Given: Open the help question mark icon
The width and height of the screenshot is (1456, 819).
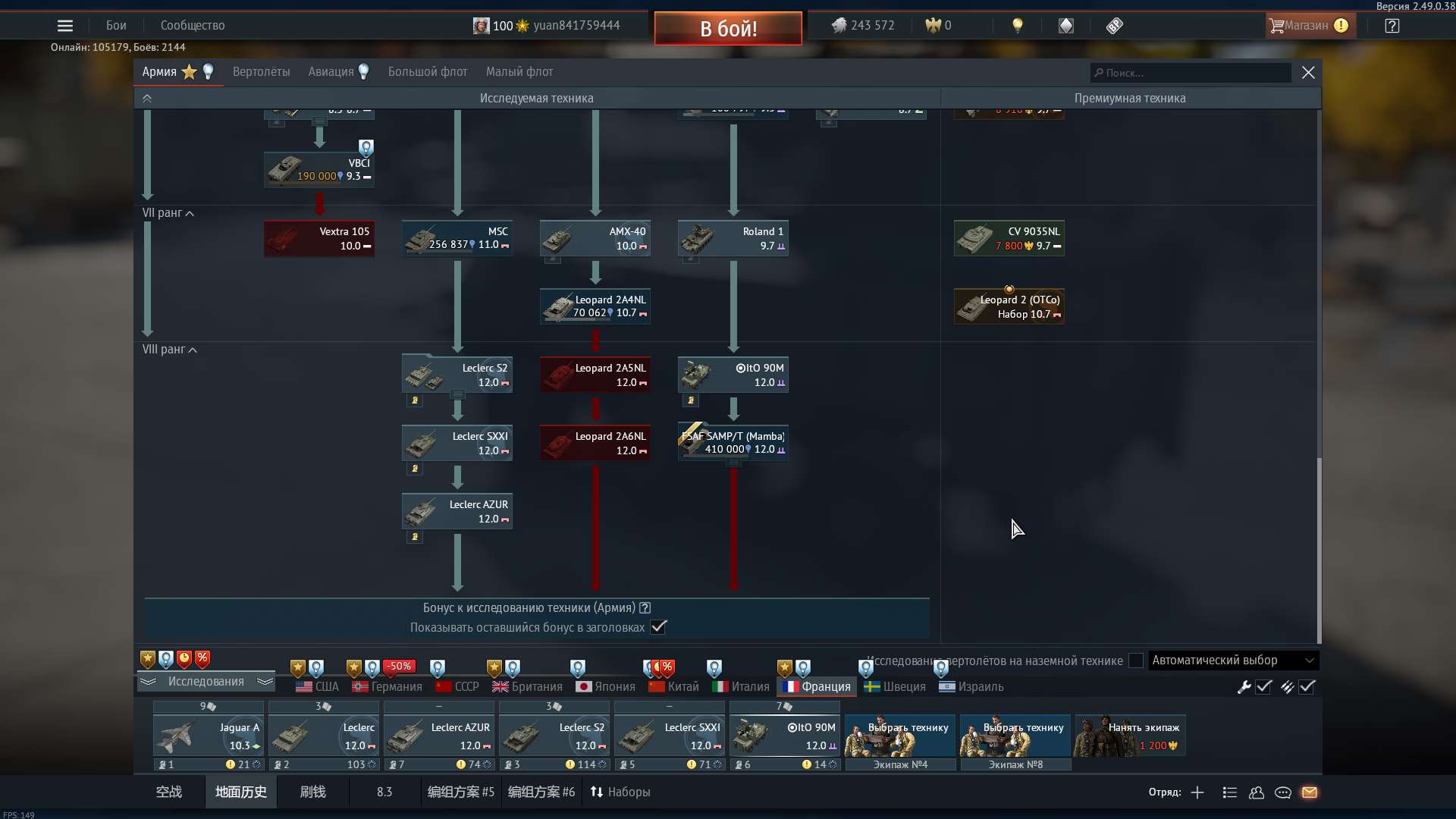Looking at the screenshot, I should [1392, 26].
